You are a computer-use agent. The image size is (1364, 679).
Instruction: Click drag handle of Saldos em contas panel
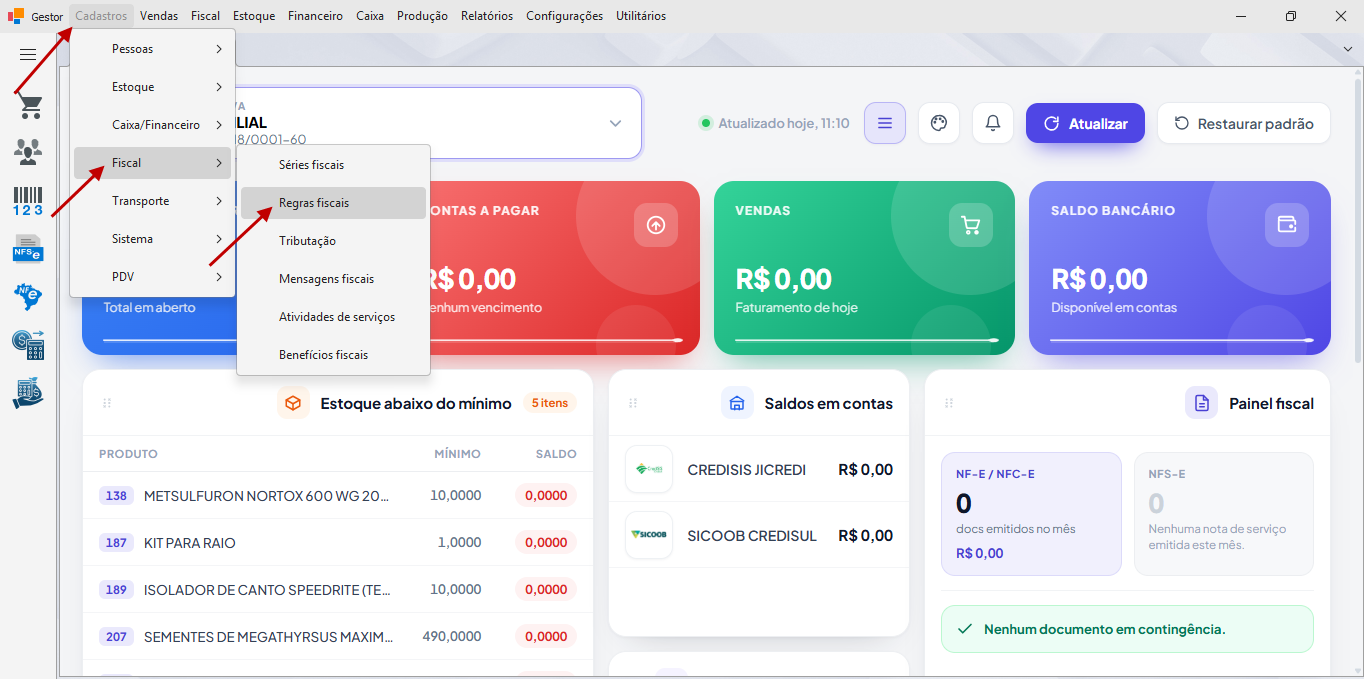pyautogui.click(x=633, y=403)
